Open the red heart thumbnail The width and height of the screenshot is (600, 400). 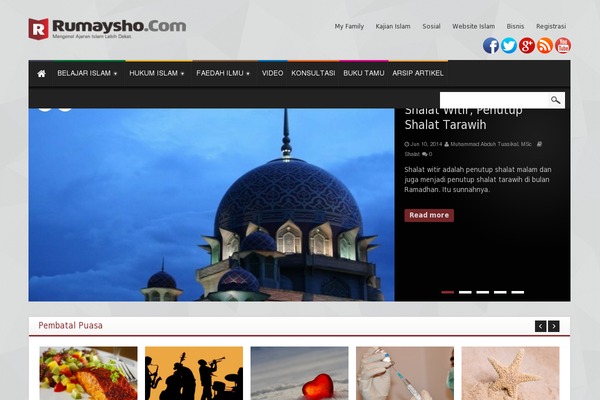coord(300,373)
